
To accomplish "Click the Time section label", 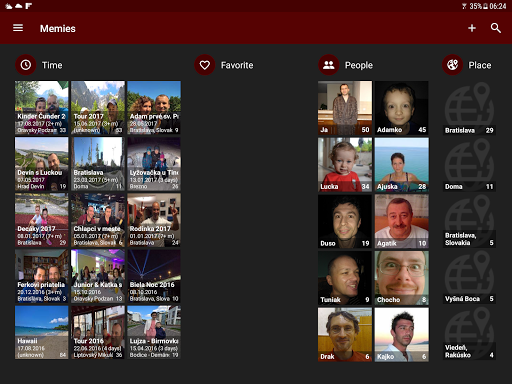I will point(52,65).
